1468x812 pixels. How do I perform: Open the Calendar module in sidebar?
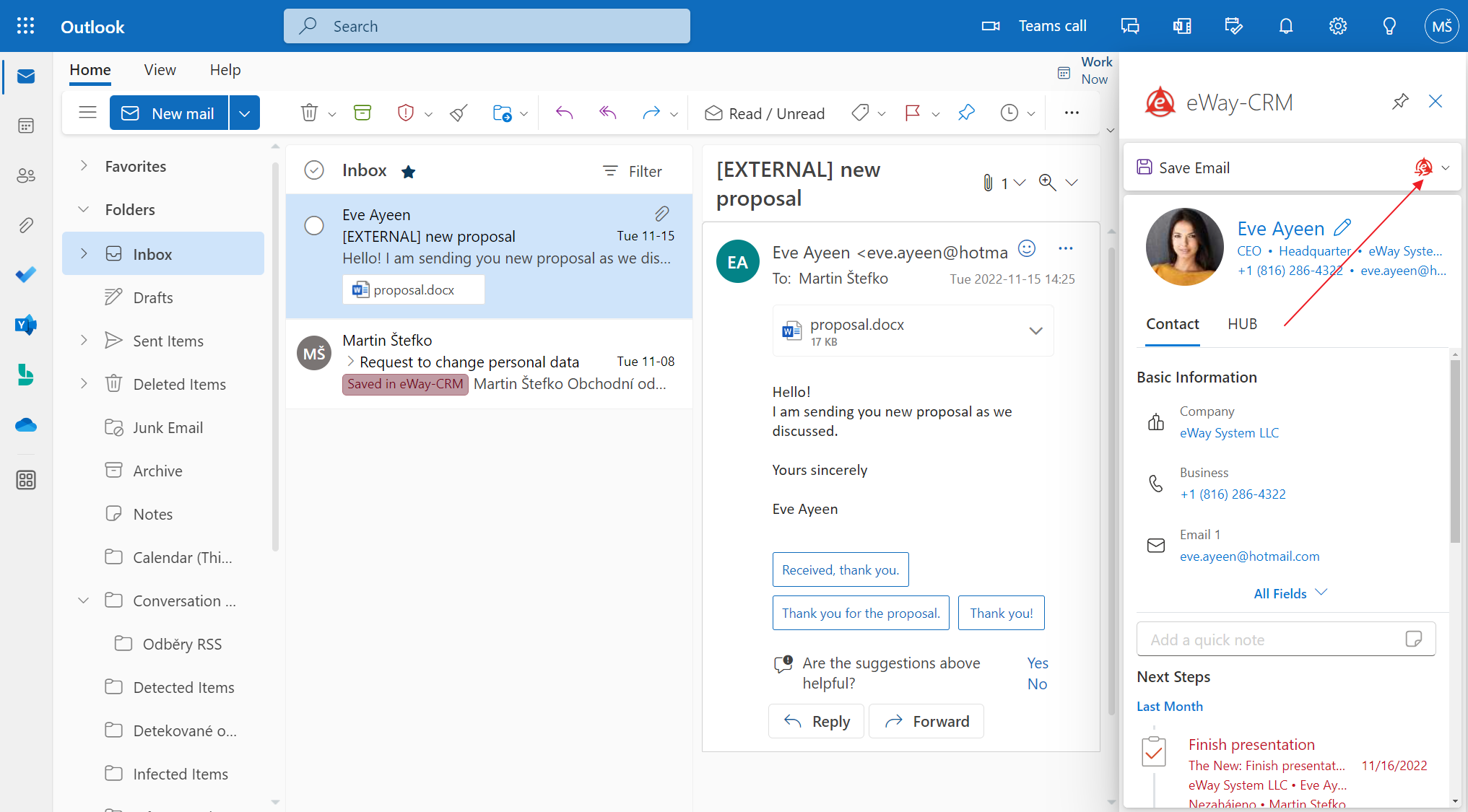[26, 126]
